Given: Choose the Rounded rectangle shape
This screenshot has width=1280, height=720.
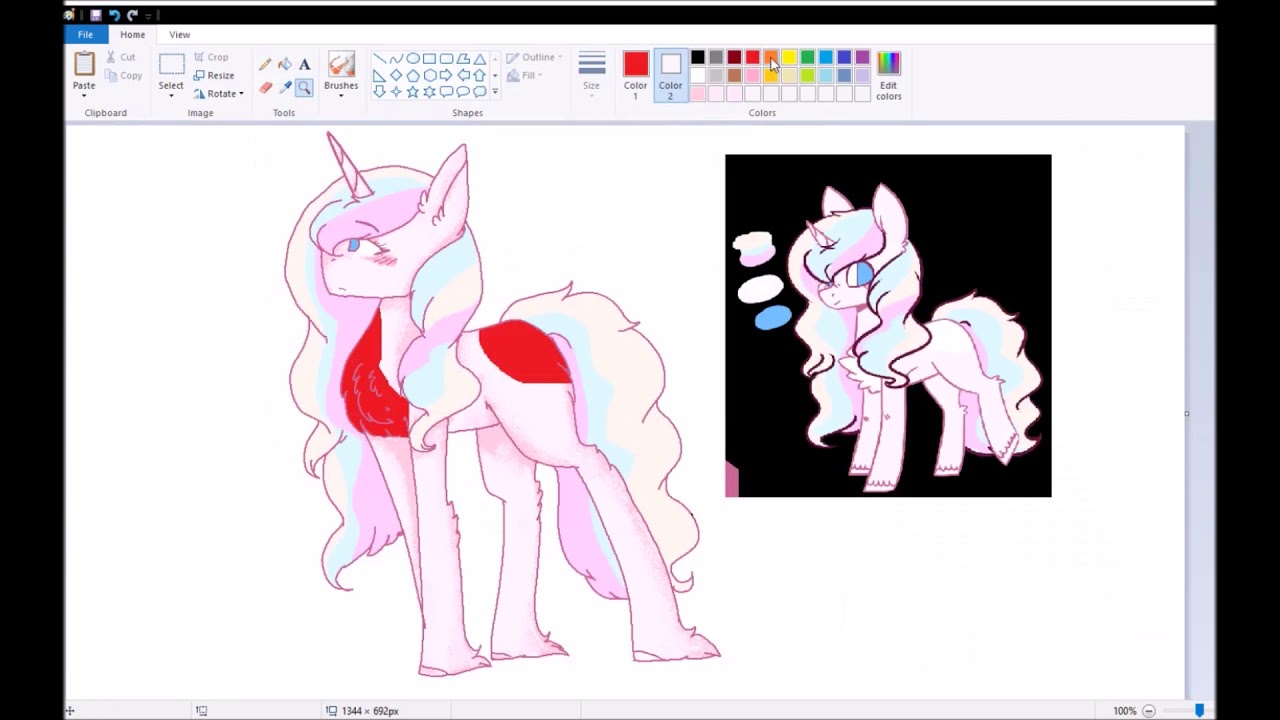Looking at the screenshot, I should pyautogui.click(x=447, y=58).
